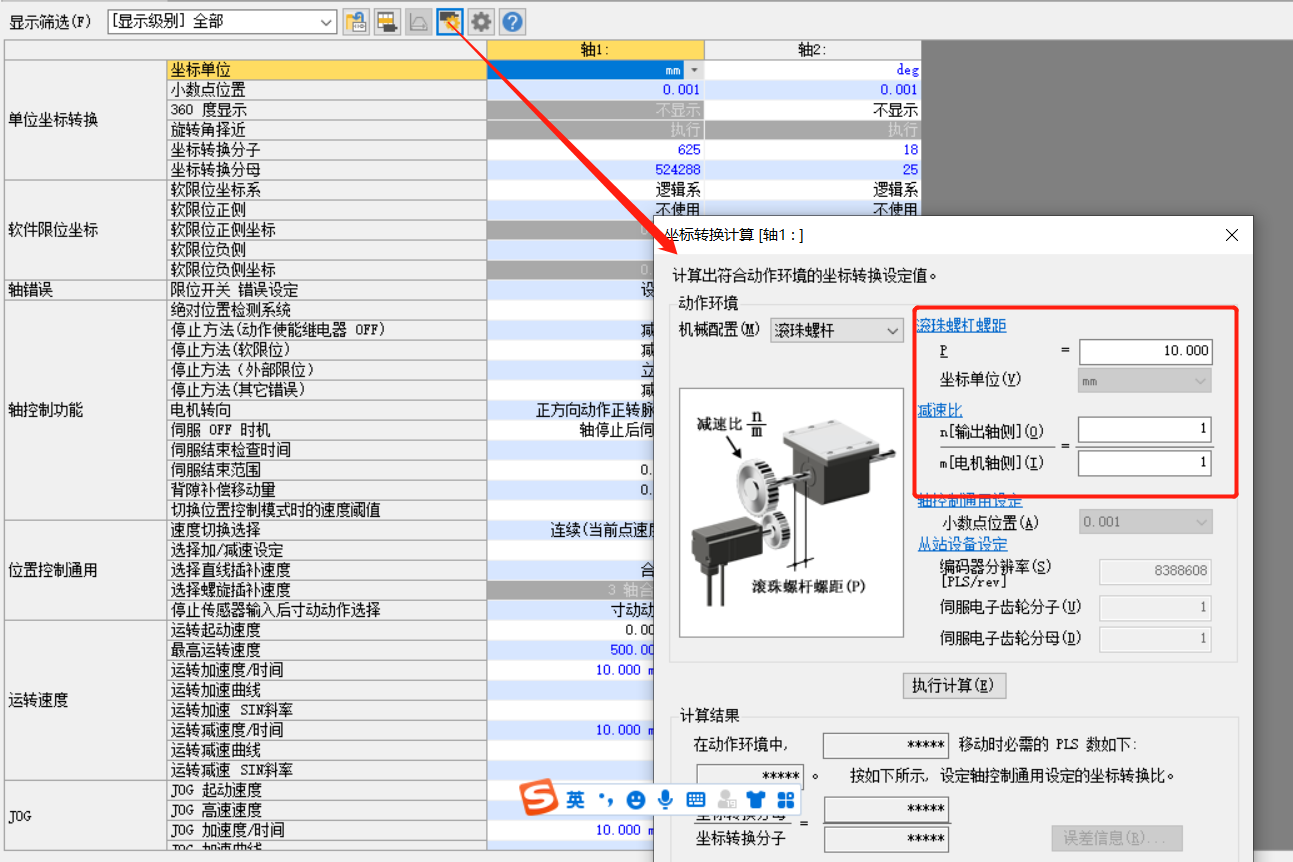Click the n[输出轴侧] reduction ratio field
This screenshot has width=1293, height=862.
pyautogui.click(x=1145, y=430)
